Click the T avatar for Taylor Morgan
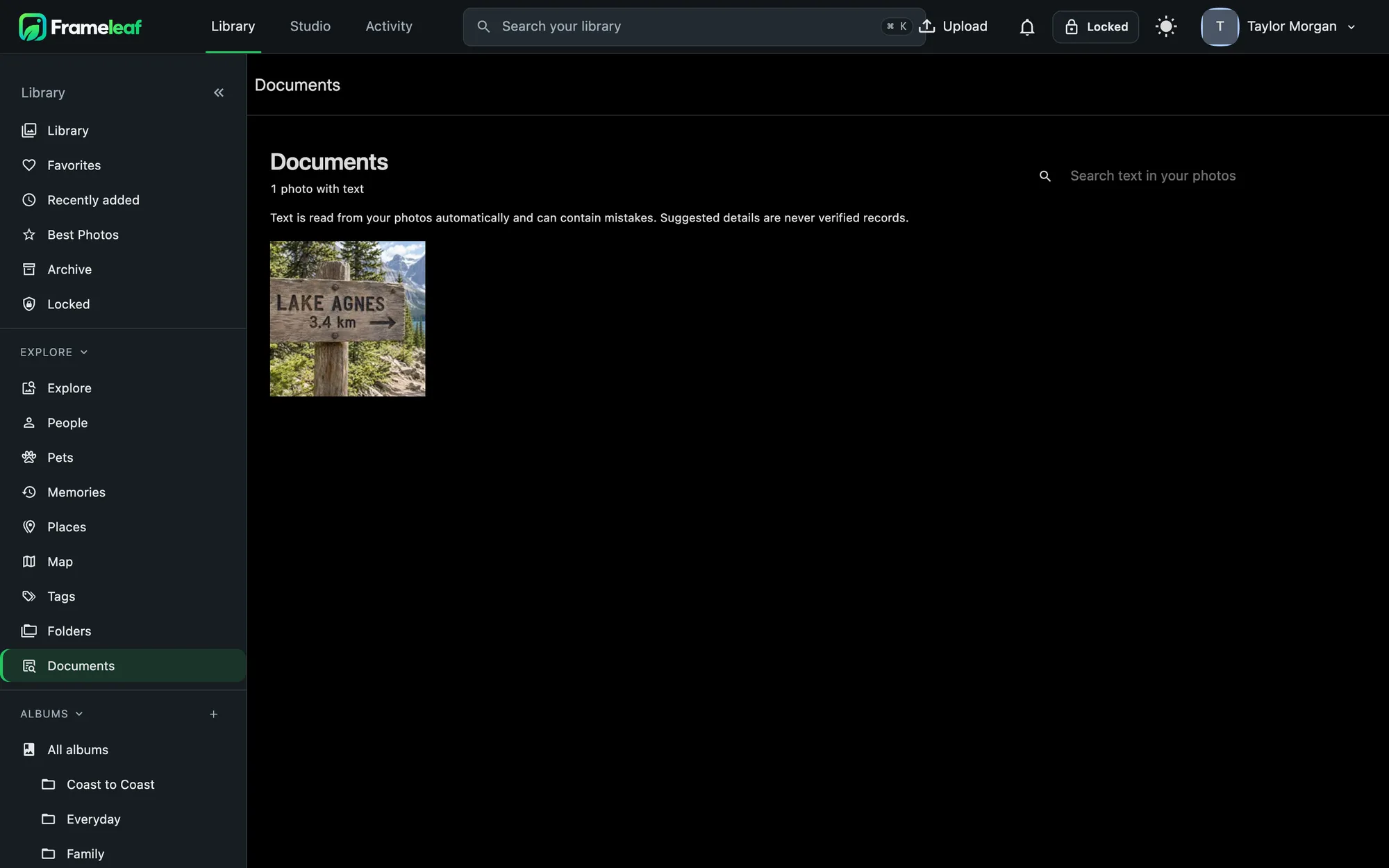 1220,27
